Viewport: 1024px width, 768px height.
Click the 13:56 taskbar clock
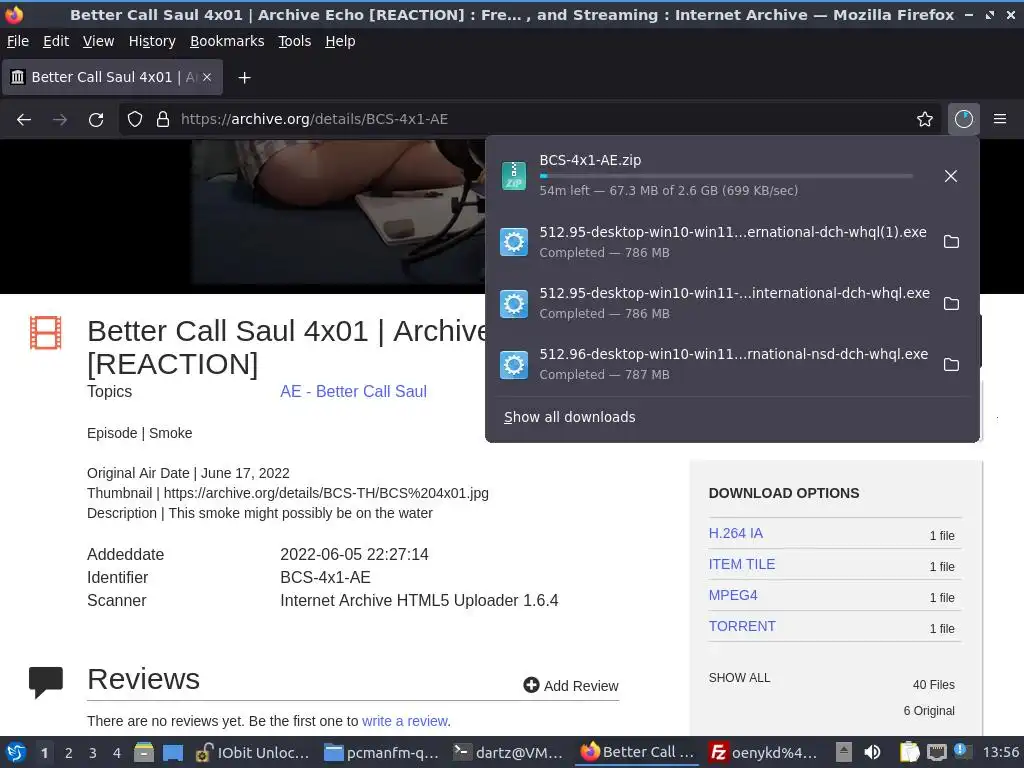click(x=1000, y=752)
